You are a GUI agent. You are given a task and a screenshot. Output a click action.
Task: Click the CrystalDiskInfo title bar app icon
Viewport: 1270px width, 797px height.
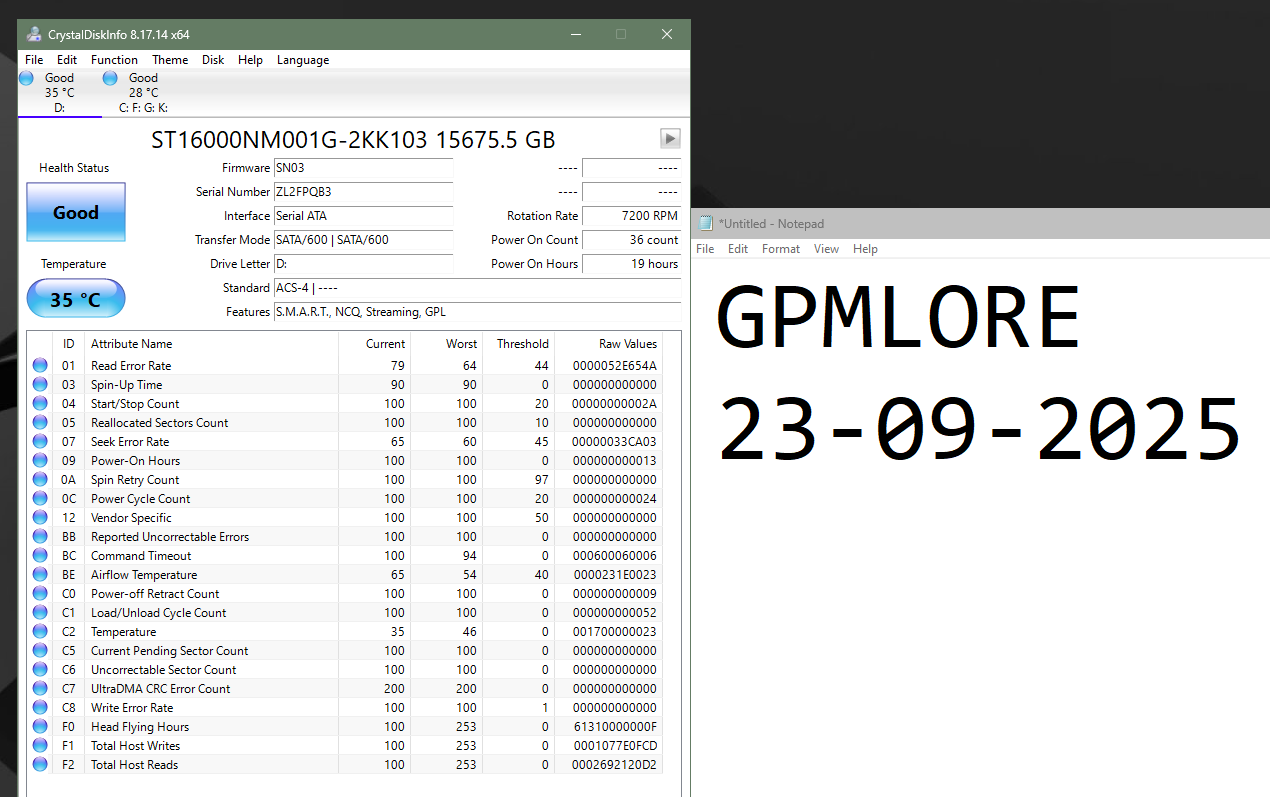click(34, 34)
